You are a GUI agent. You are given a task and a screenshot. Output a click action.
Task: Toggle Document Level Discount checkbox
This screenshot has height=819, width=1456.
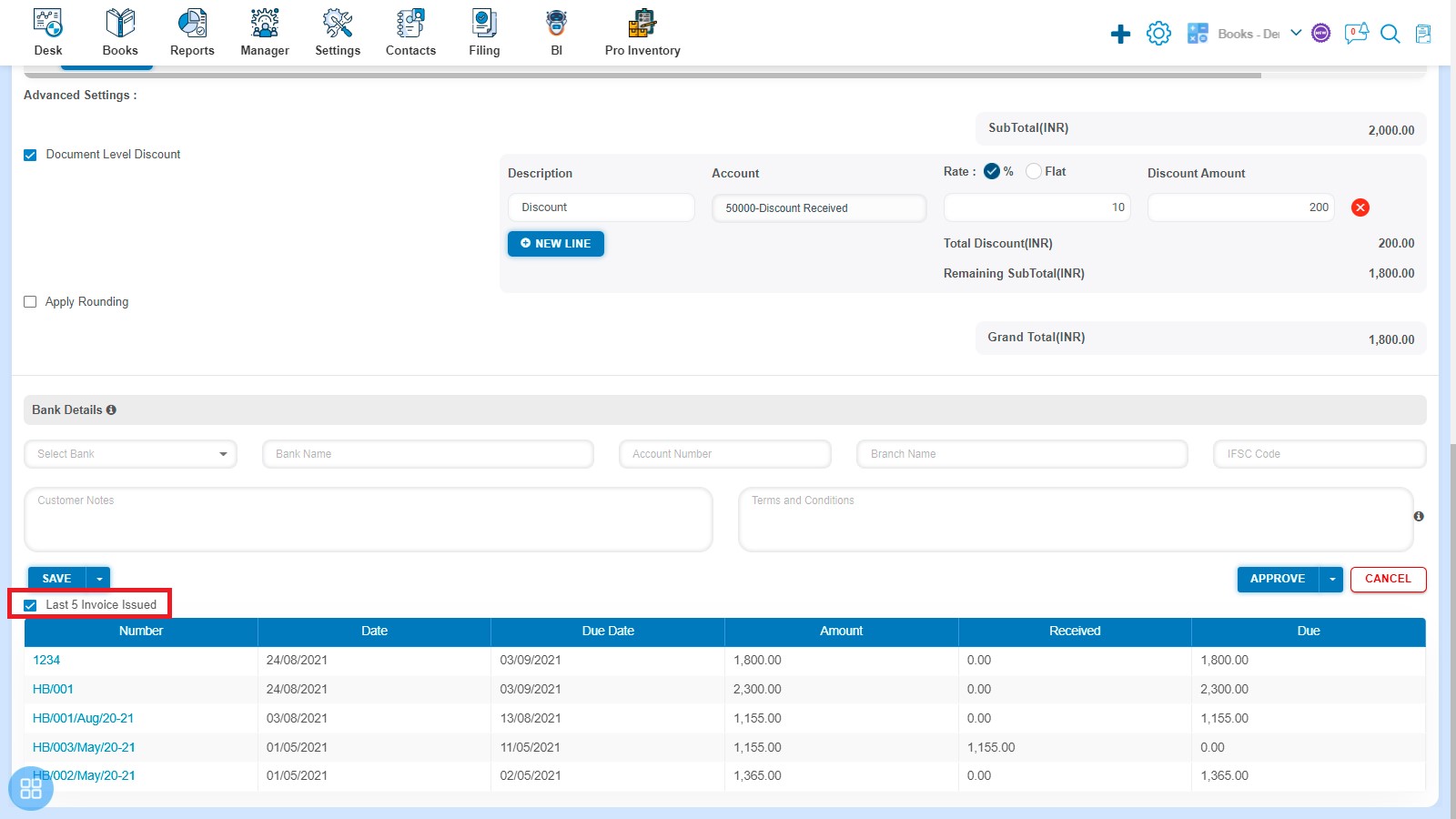(x=30, y=155)
